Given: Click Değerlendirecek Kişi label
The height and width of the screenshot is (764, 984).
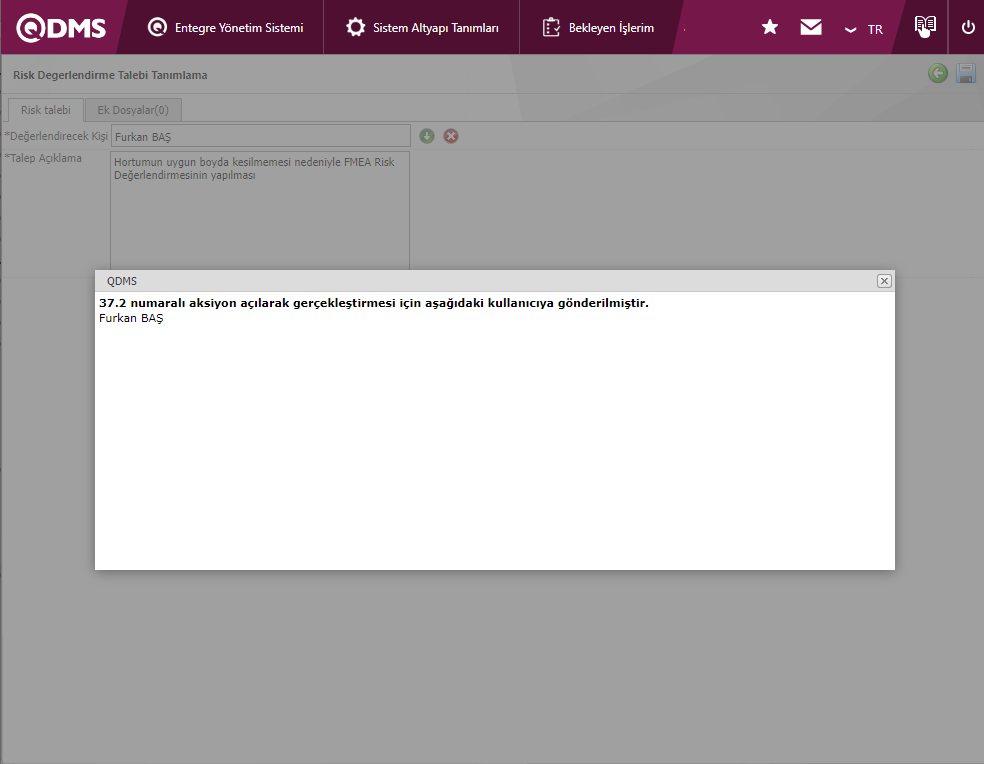Looking at the screenshot, I should (x=56, y=136).
